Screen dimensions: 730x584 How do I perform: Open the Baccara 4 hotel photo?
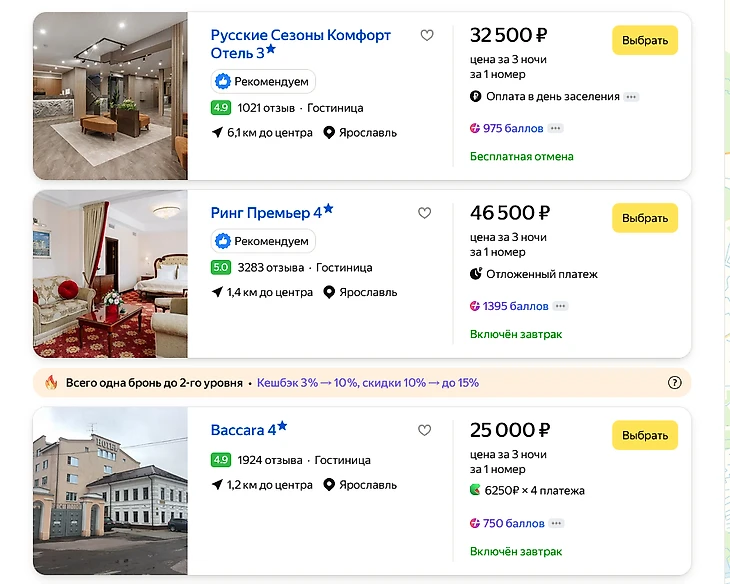110,490
